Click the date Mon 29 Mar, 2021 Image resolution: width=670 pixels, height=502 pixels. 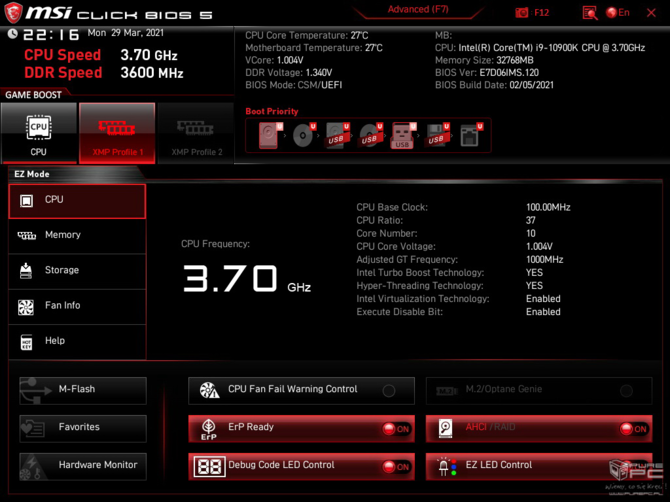point(126,33)
